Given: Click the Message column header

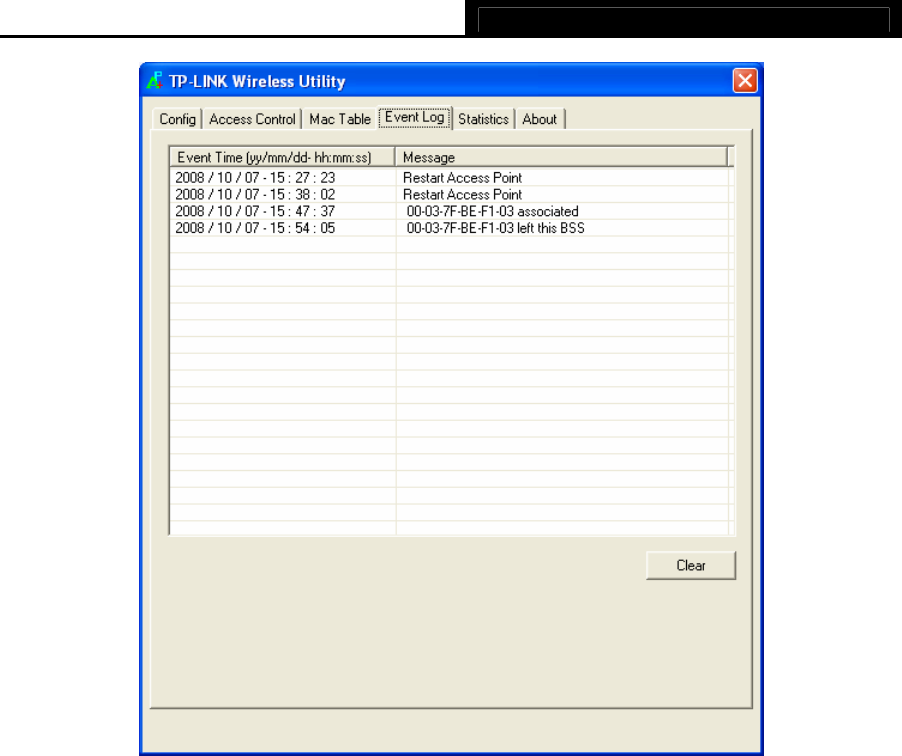Looking at the screenshot, I should [561, 157].
